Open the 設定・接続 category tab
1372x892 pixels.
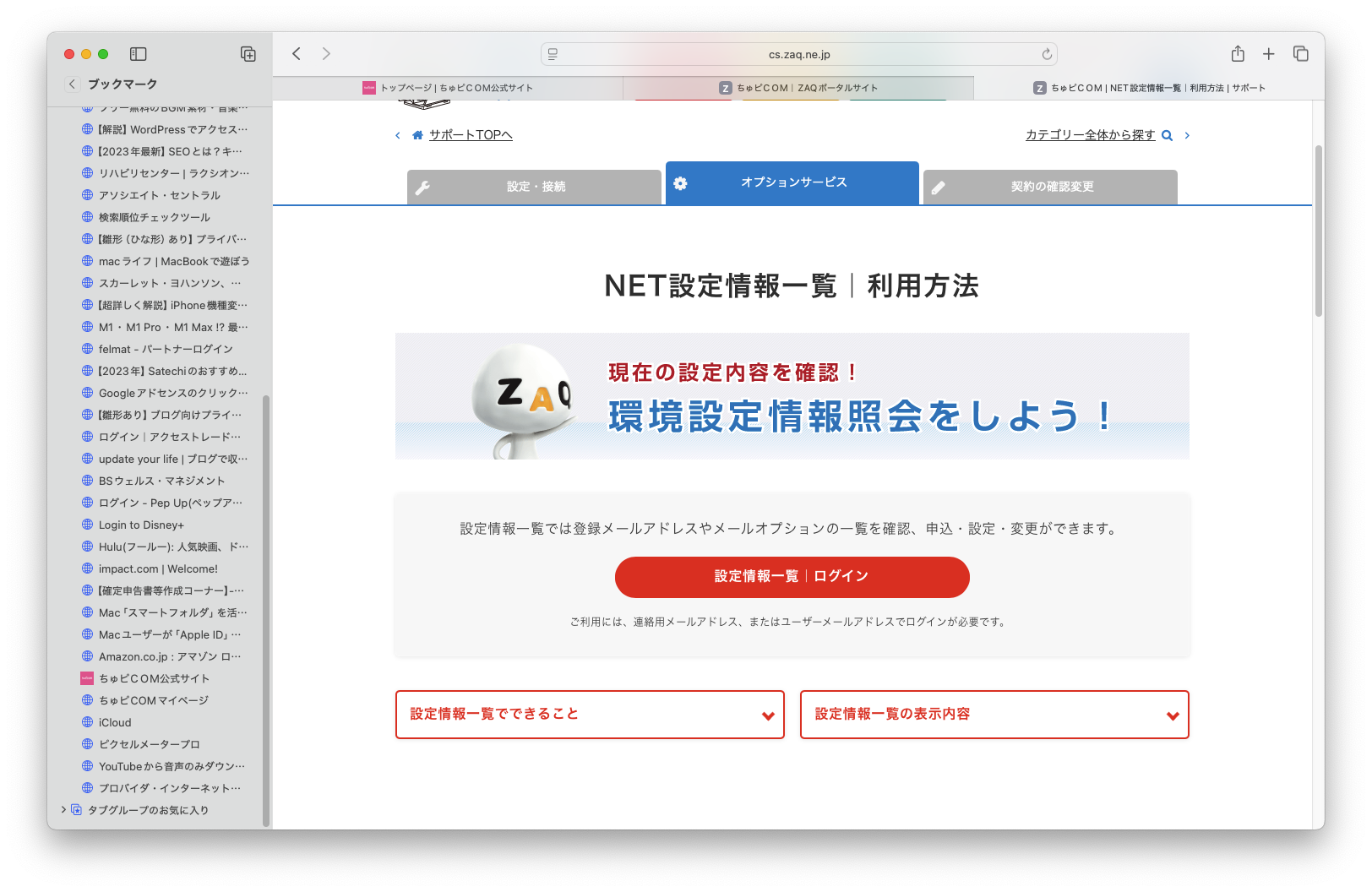[x=534, y=187]
